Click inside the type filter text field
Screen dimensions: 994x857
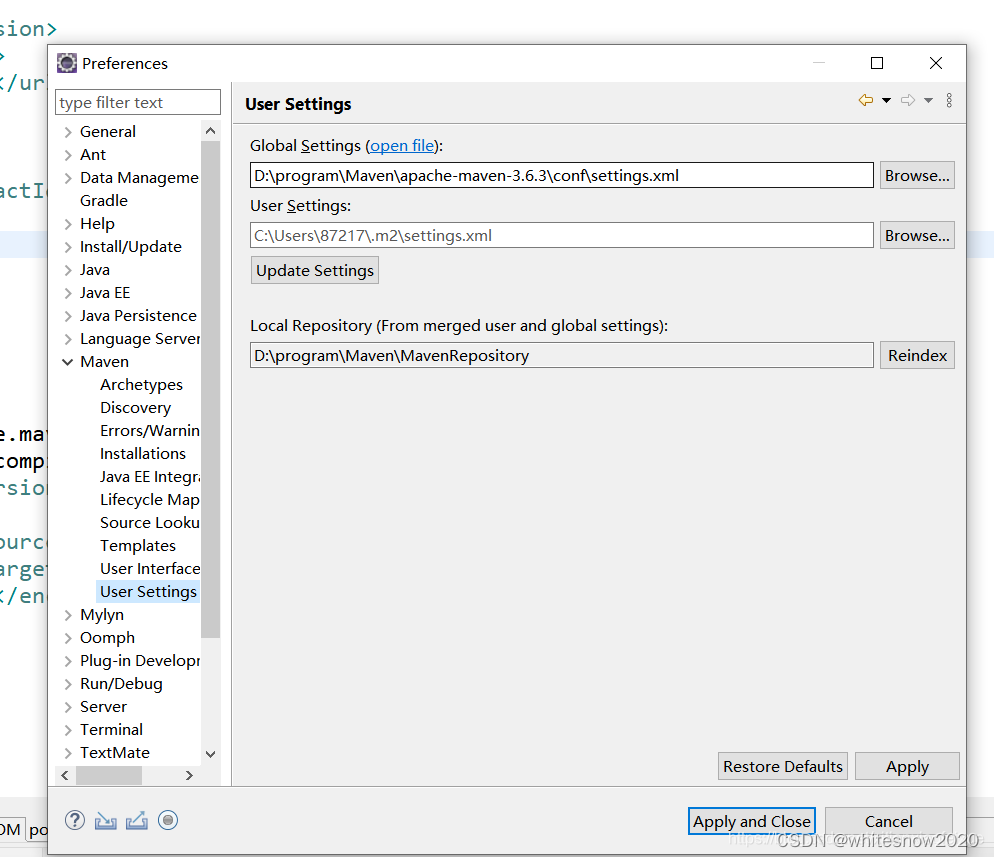coord(137,101)
